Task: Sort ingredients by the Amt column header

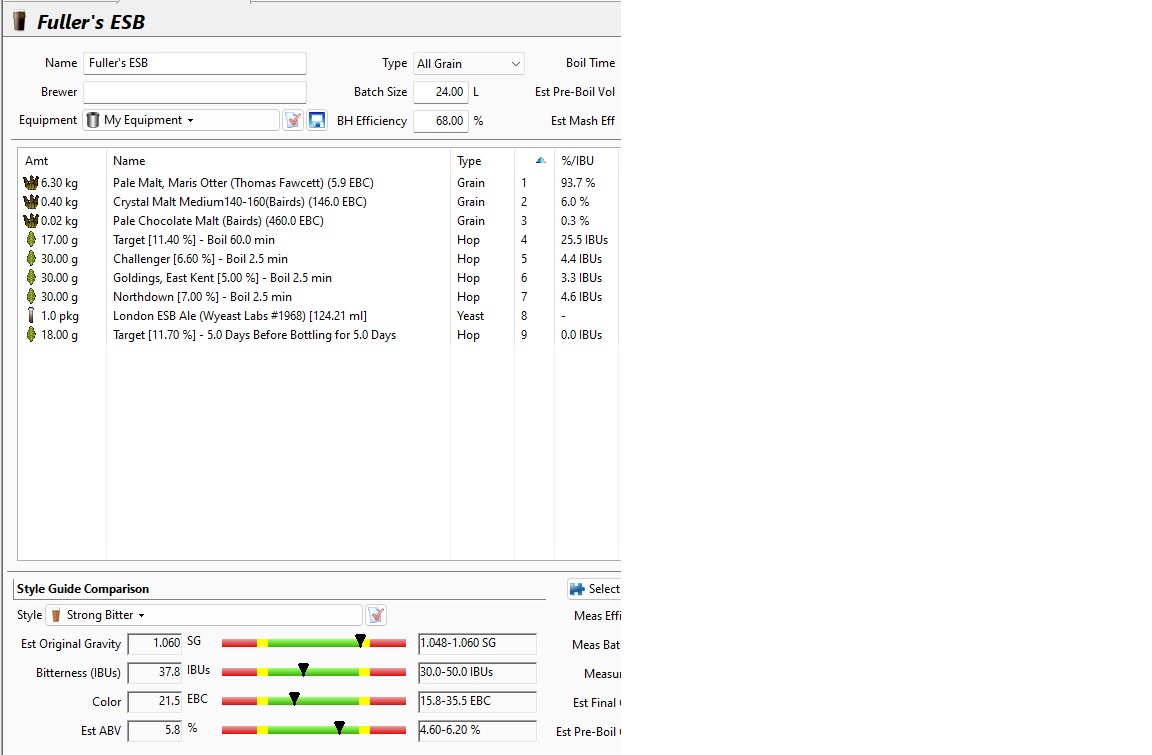Action: point(36,161)
